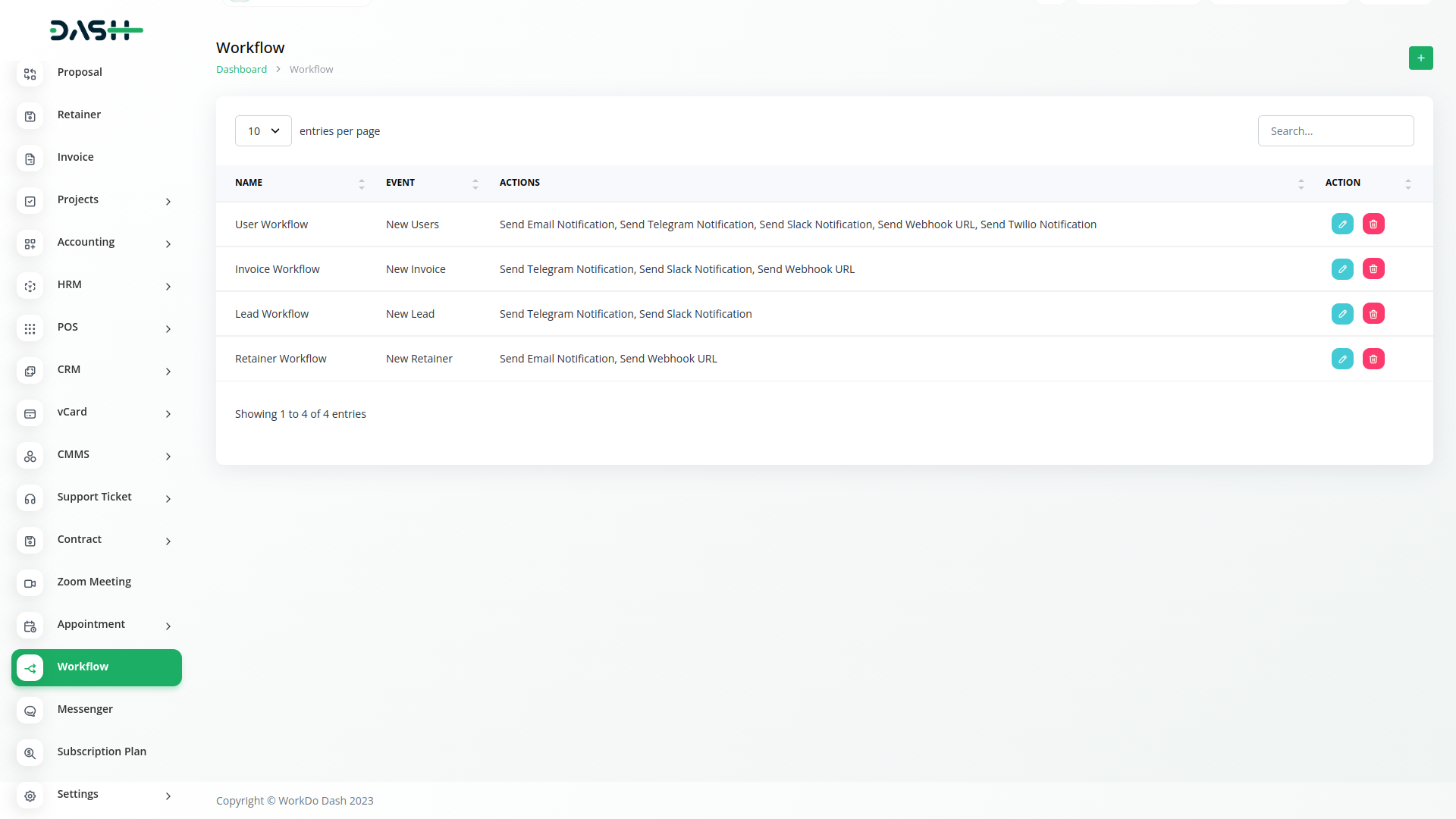The height and width of the screenshot is (819, 1456).
Task: Expand the Accounting submenu
Action: click(x=168, y=243)
